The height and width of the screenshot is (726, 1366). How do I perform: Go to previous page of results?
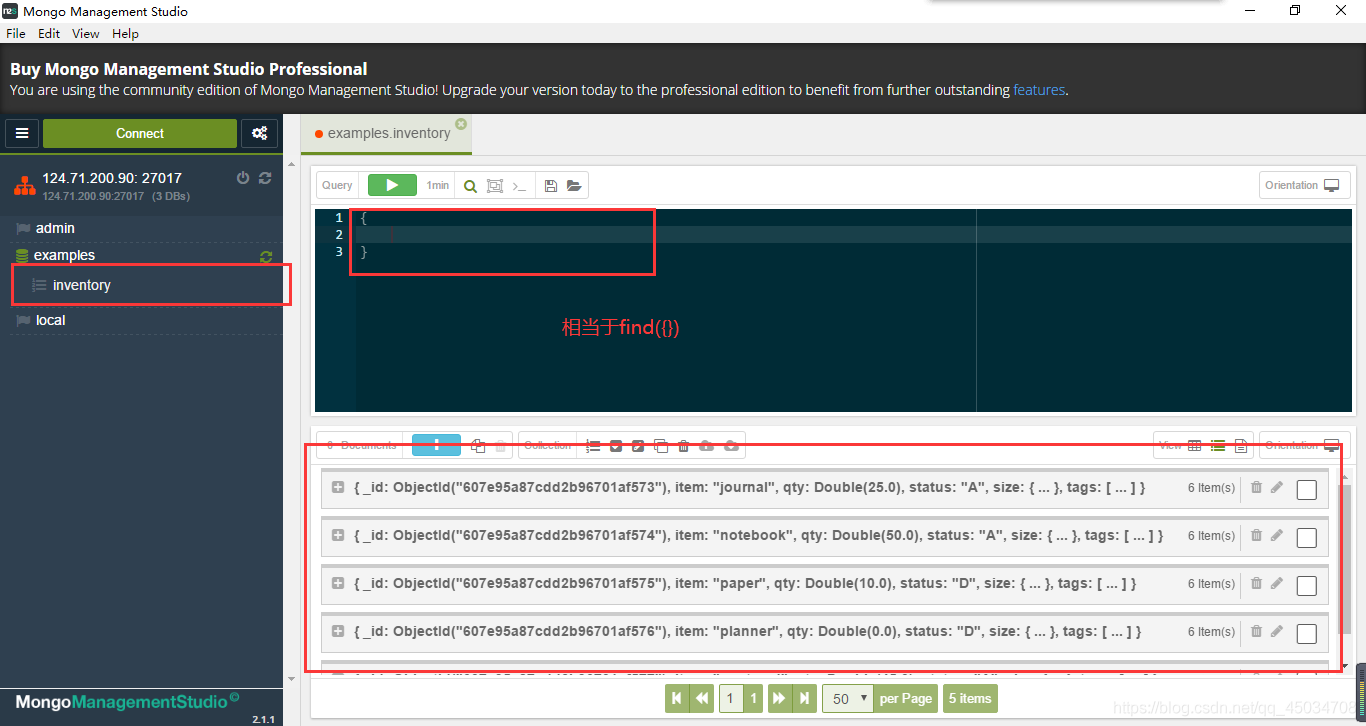(x=702, y=698)
